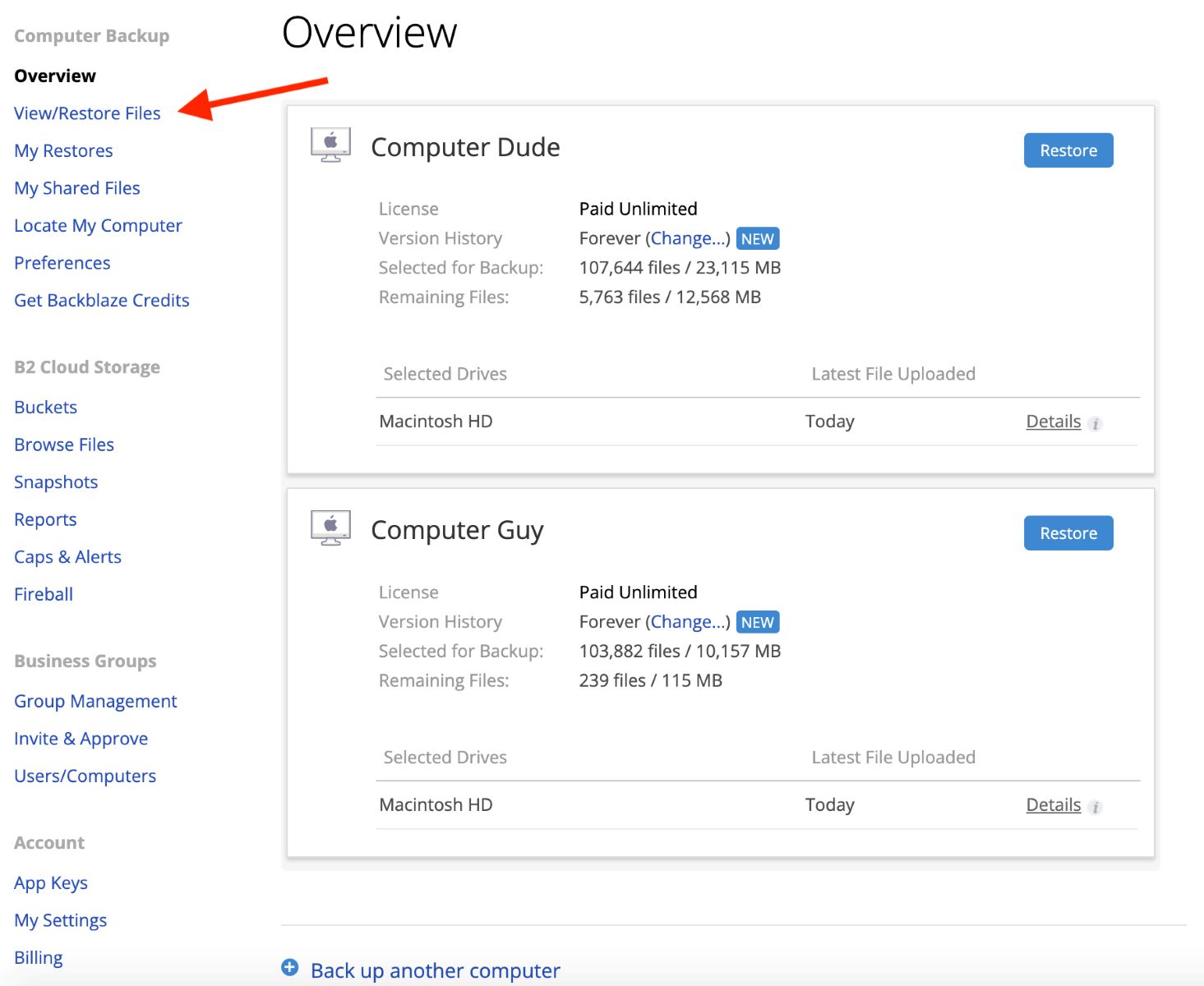Viewport: 1204px width, 986px height.
Task: Open the Billing page
Action: [x=38, y=956]
